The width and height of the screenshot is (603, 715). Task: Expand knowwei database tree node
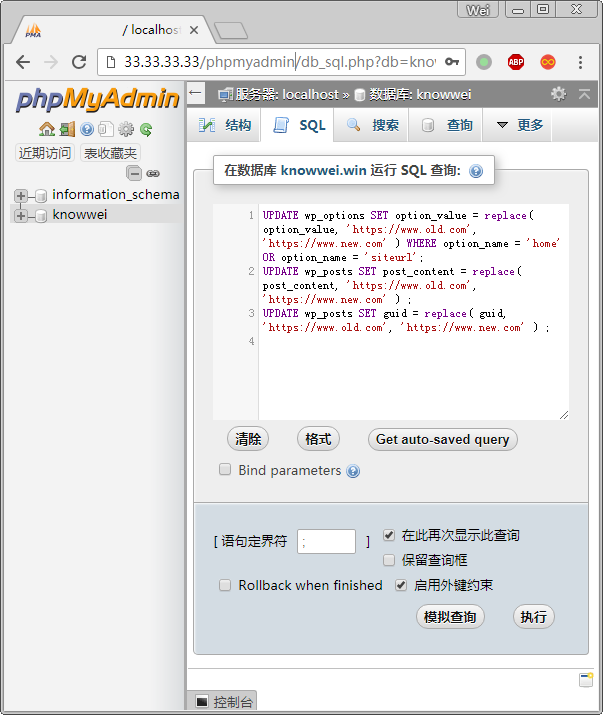click(21, 216)
